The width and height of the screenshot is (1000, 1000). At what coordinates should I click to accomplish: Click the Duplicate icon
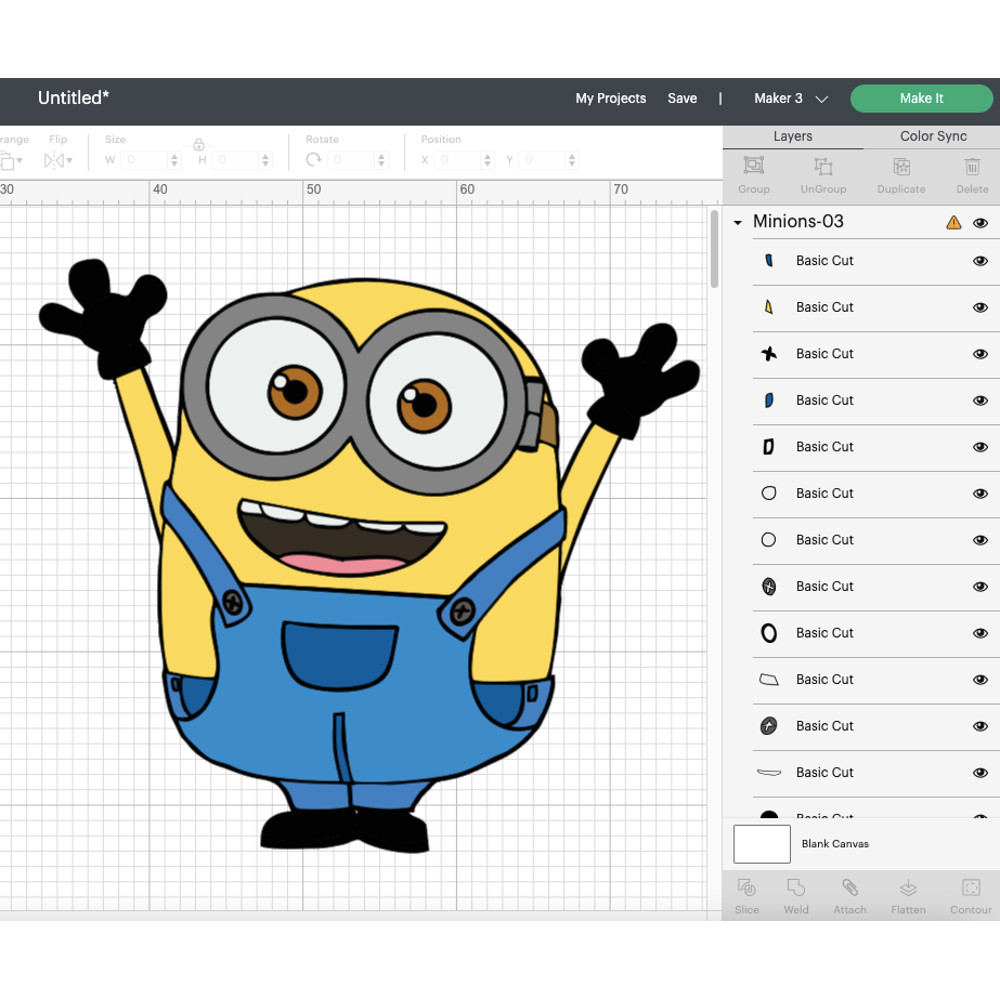[899, 175]
